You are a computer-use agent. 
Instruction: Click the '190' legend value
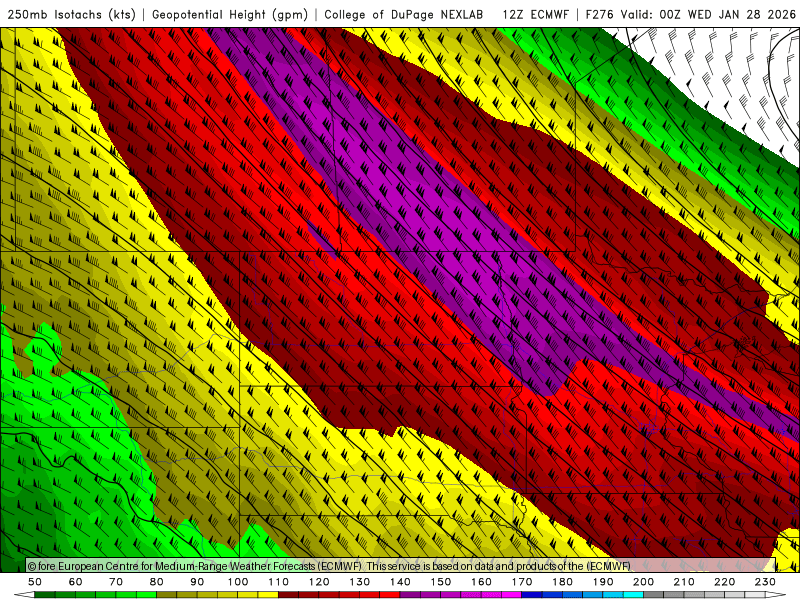[x=603, y=582]
